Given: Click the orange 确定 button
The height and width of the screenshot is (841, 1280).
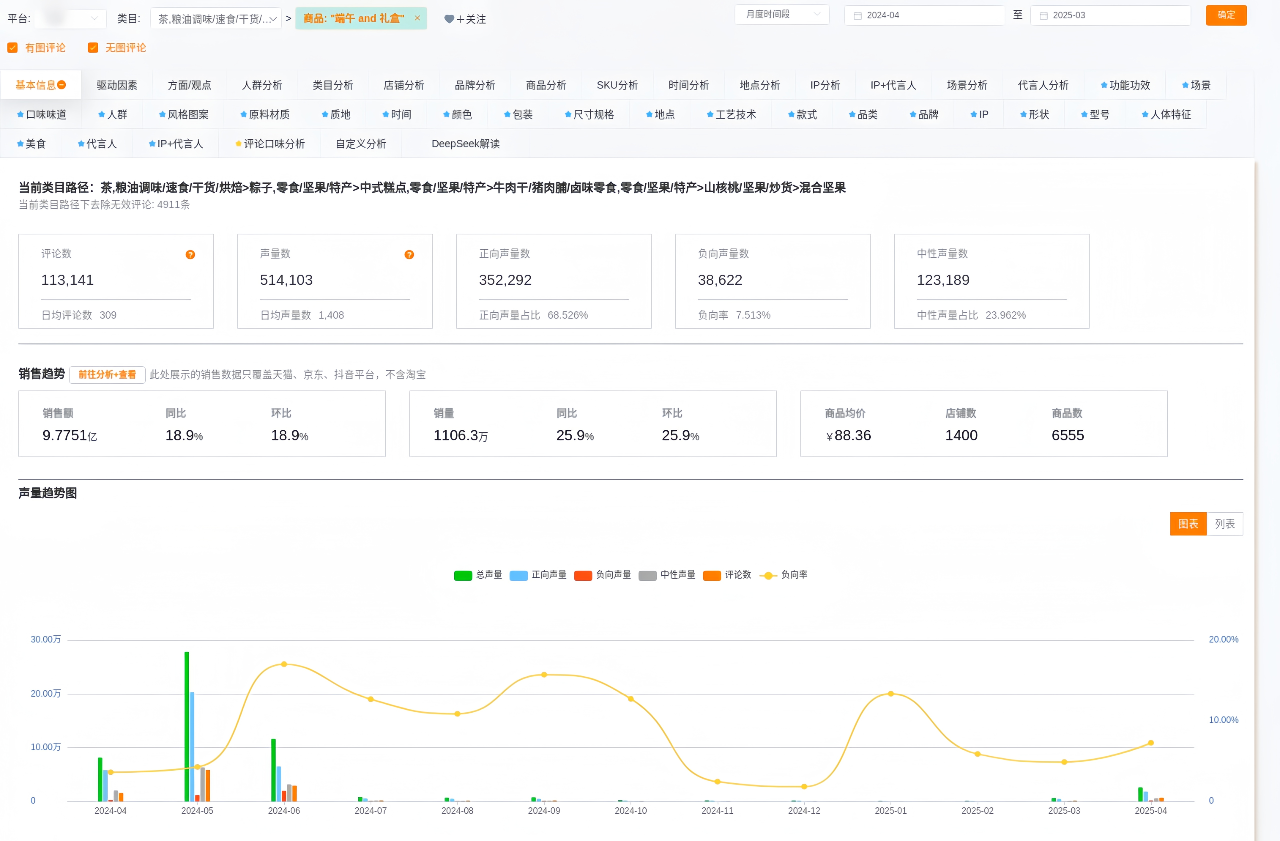Looking at the screenshot, I should [1226, 15].
